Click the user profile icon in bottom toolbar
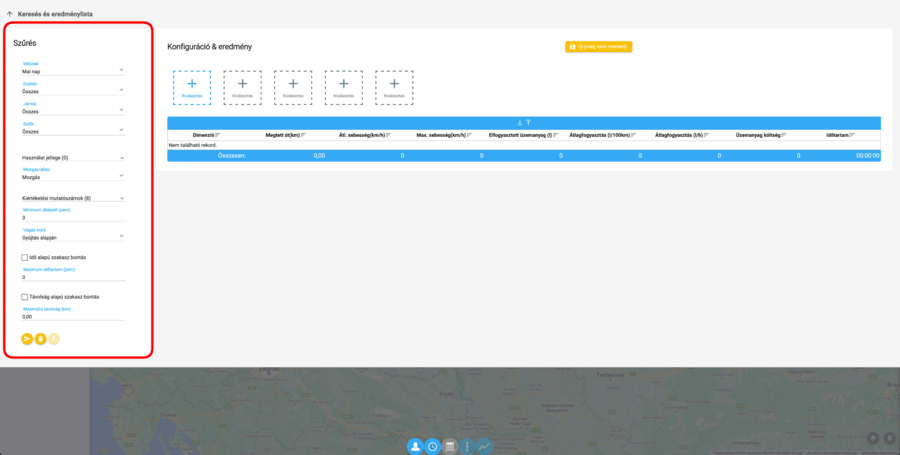Screen dimensions: 900x455 click(414, 446)
